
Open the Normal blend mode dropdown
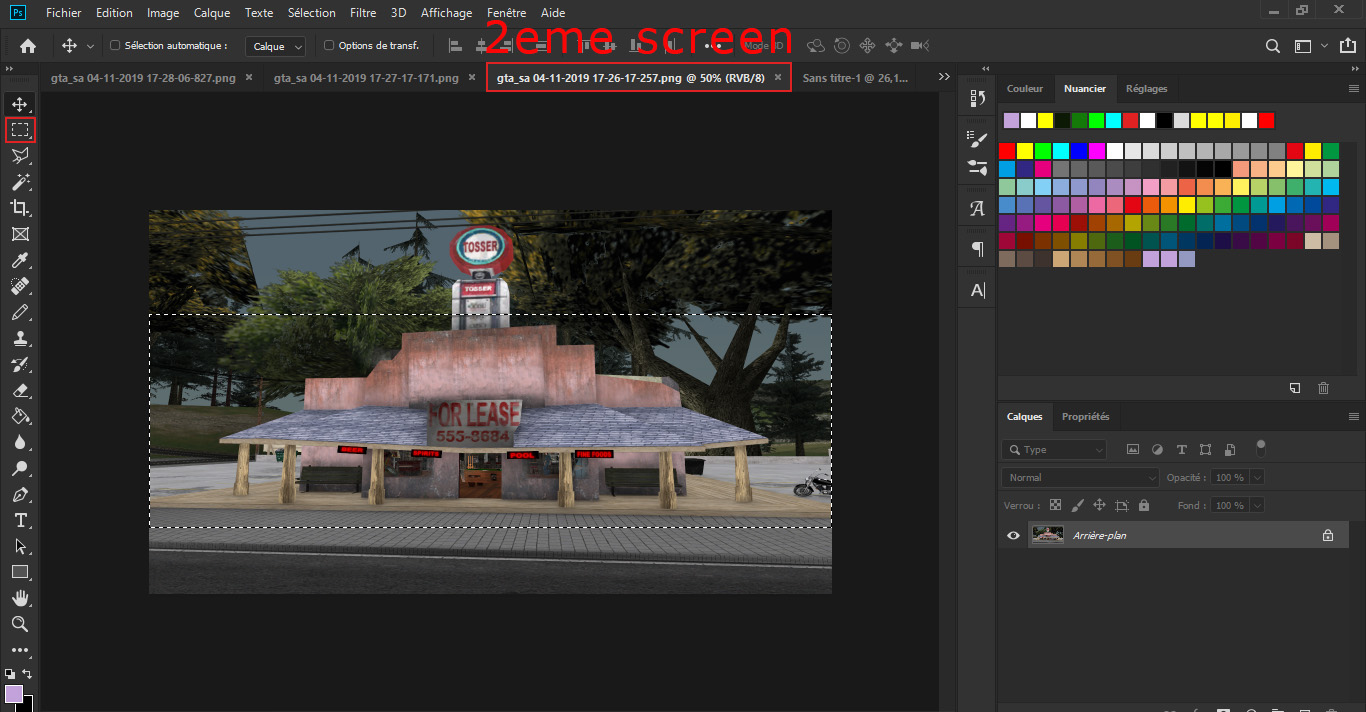(x=1080, y=478)
